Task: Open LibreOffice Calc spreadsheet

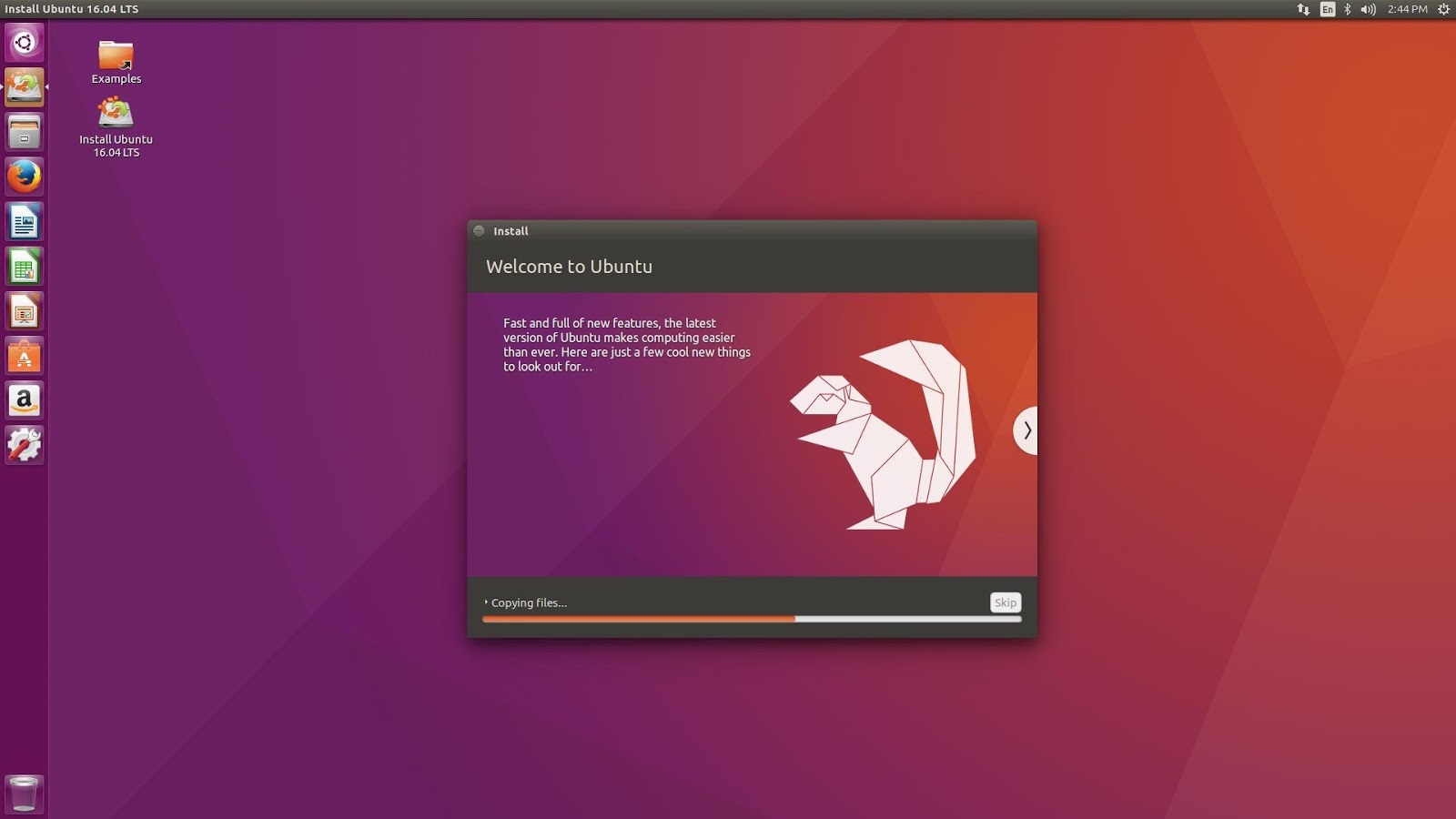Action: pos(25,266)
